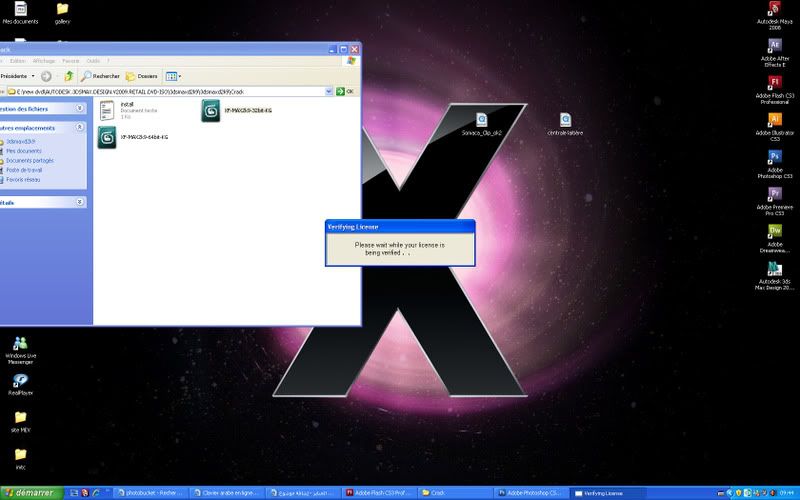
Task: Click the Rechercher search toolbar button
Action: pyautogui.click(x=100, y=76)
